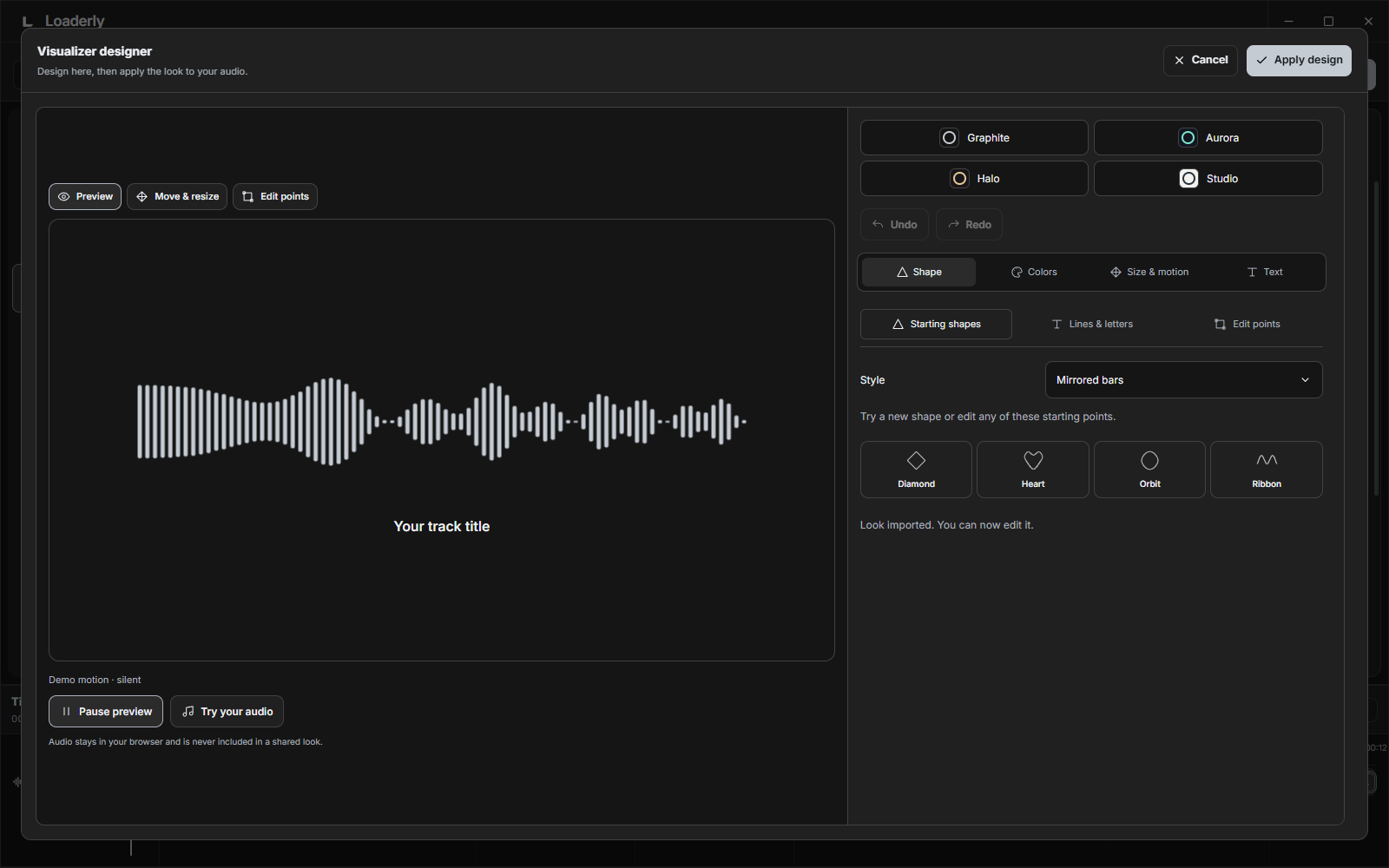This screenshot has height=868, width=1389.
Task: Click the 'Look imported. You can now edit it.' message
Action: click(x=947, y=525)
